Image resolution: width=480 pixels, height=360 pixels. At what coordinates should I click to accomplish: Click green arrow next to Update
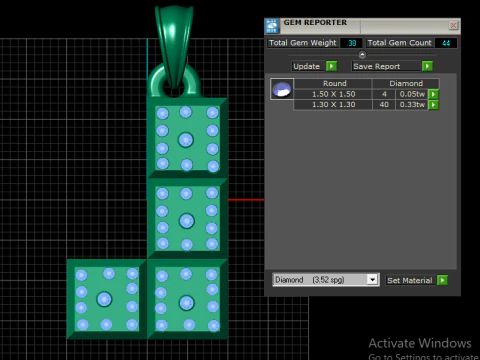[331, 66]
